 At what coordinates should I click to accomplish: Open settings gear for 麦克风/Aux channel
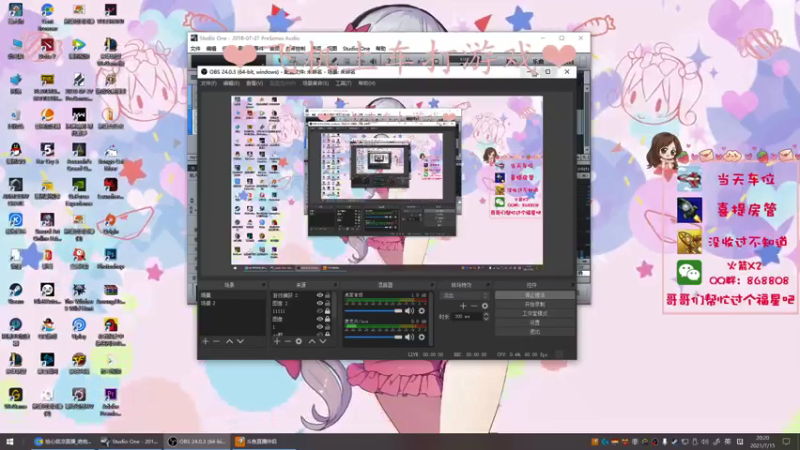(x=421, y=337)
